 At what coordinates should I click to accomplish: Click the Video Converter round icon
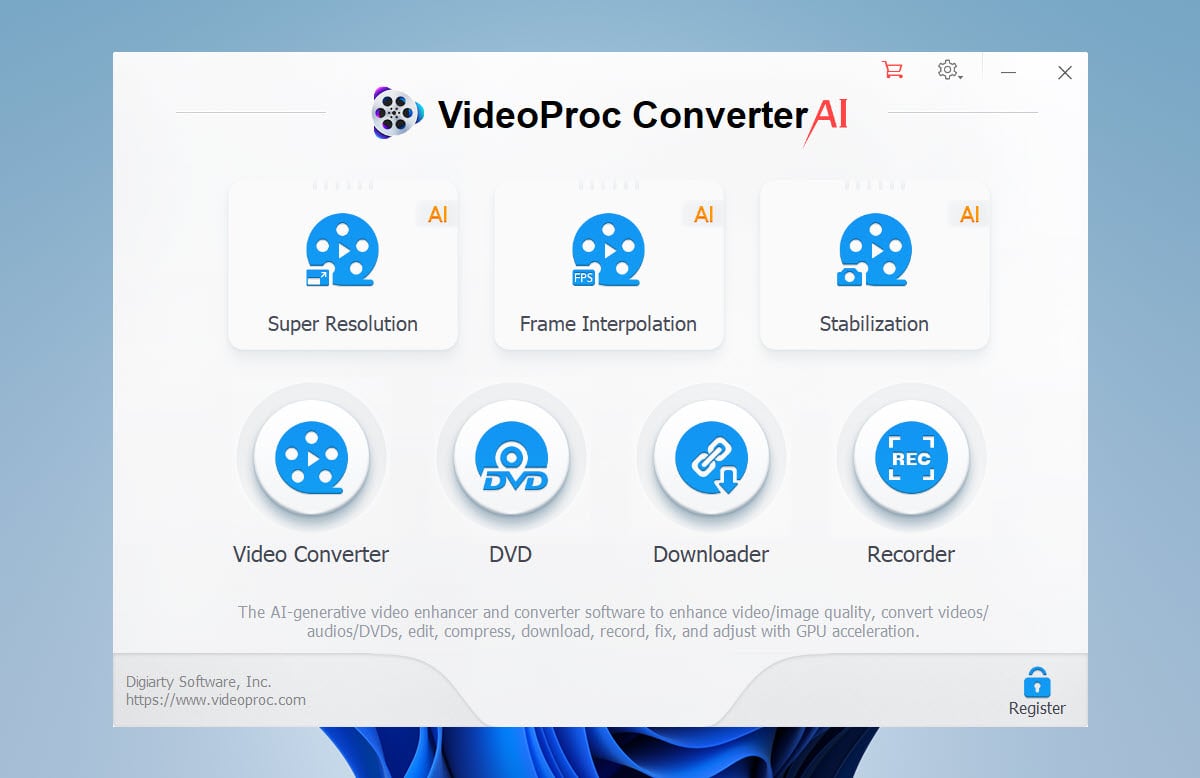pyautogui.click(x=311, y=458)
